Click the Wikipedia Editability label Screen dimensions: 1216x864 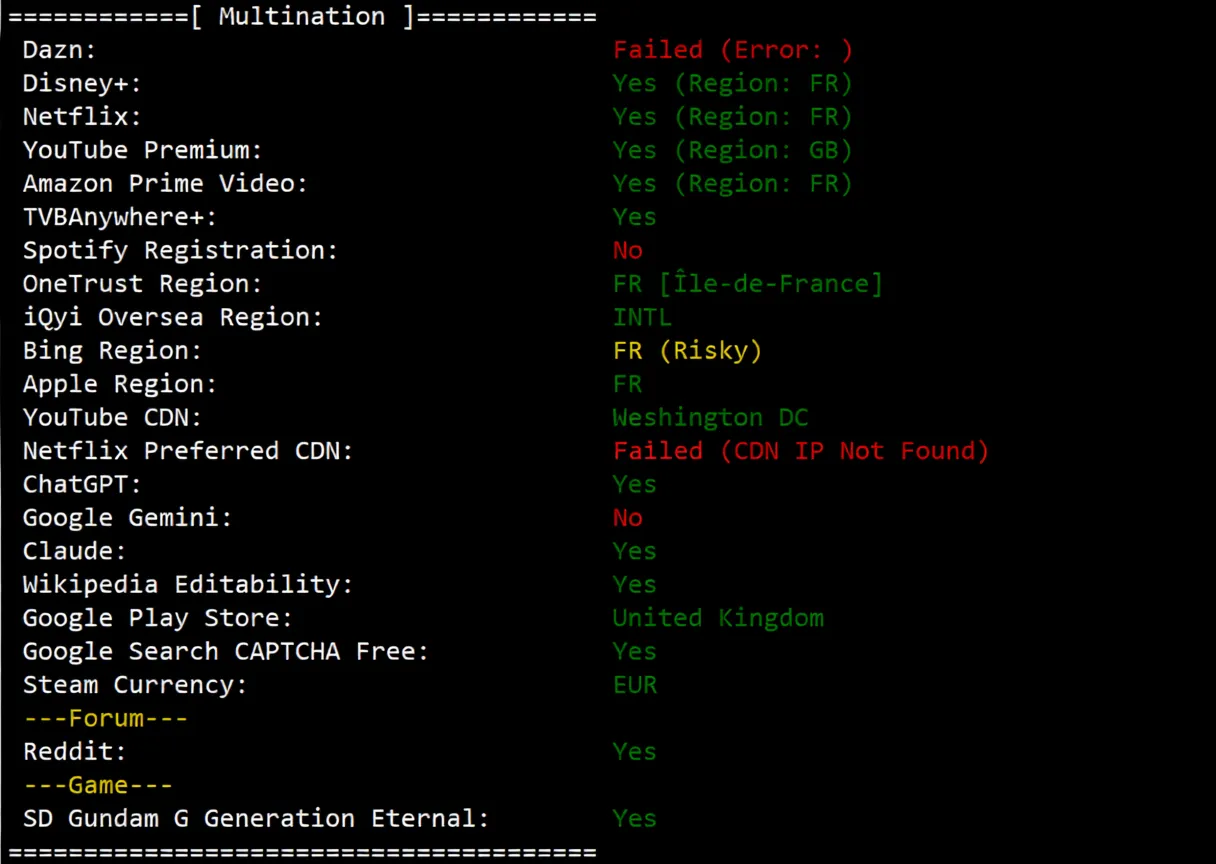click(188, 584)
